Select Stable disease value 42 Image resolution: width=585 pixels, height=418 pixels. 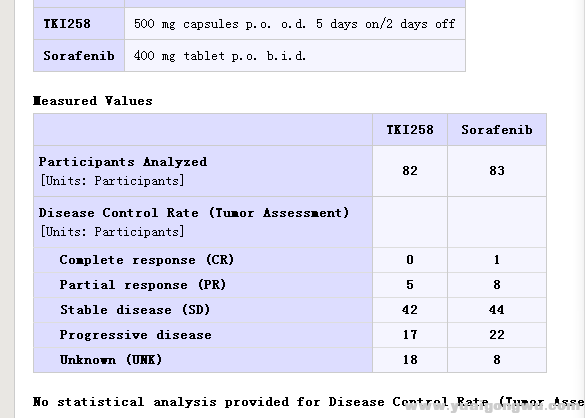click(410, 310)
